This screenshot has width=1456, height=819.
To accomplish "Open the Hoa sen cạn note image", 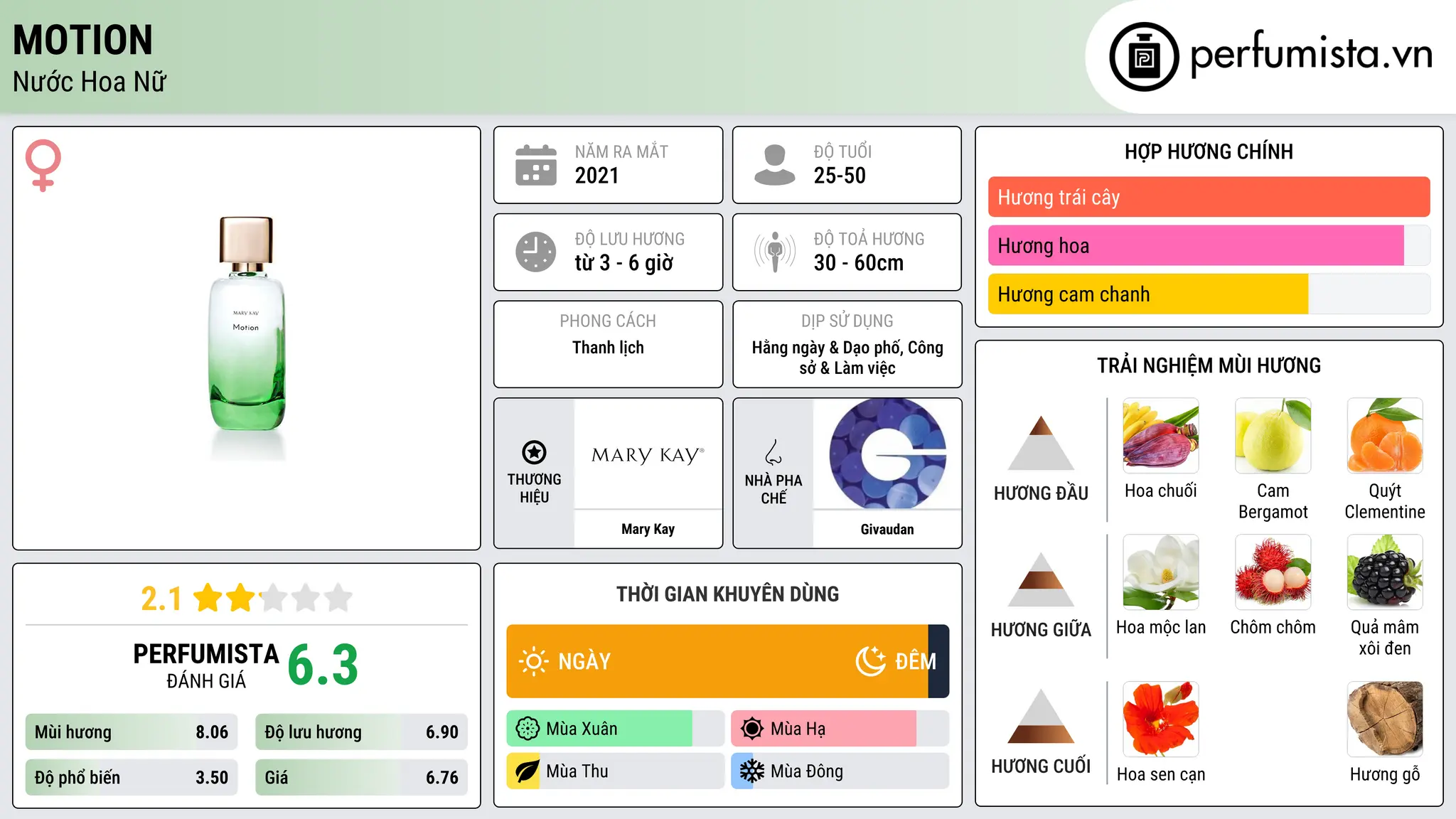I will [x=1161, y=719].
